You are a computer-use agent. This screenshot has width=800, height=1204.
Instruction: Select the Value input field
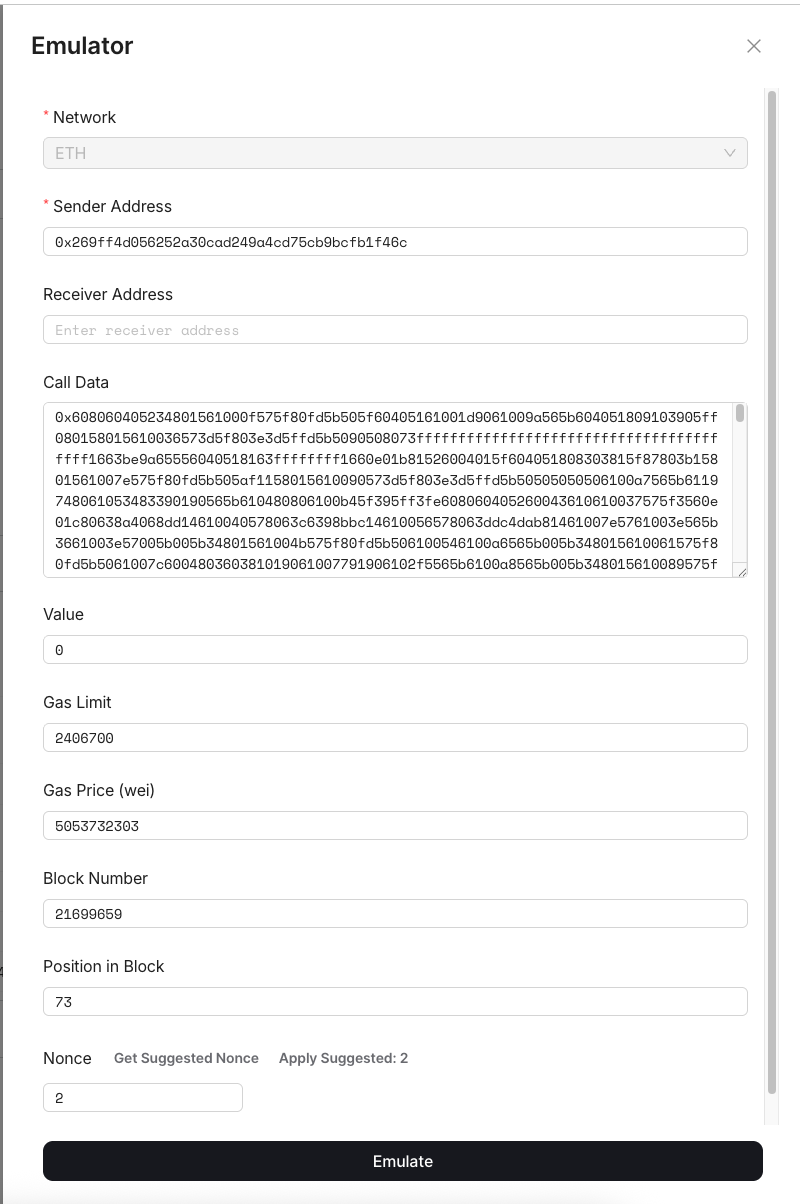(x=395, y=650)
